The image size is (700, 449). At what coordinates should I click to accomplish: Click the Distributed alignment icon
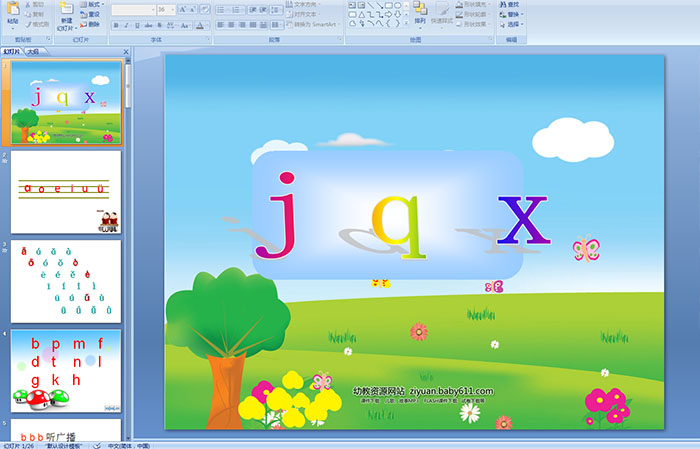[263, 25]
